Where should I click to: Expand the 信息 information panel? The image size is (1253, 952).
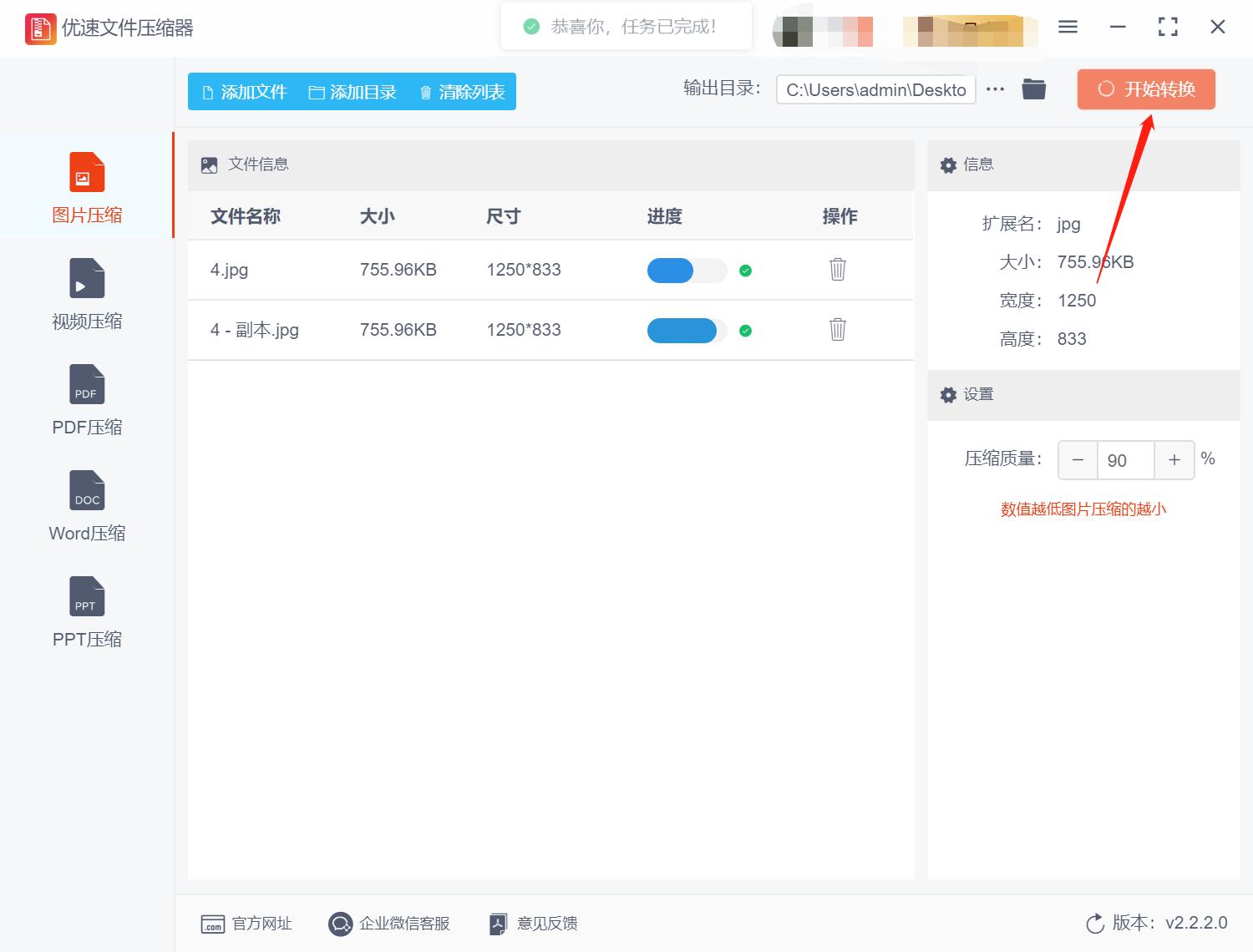click(979, 165)
